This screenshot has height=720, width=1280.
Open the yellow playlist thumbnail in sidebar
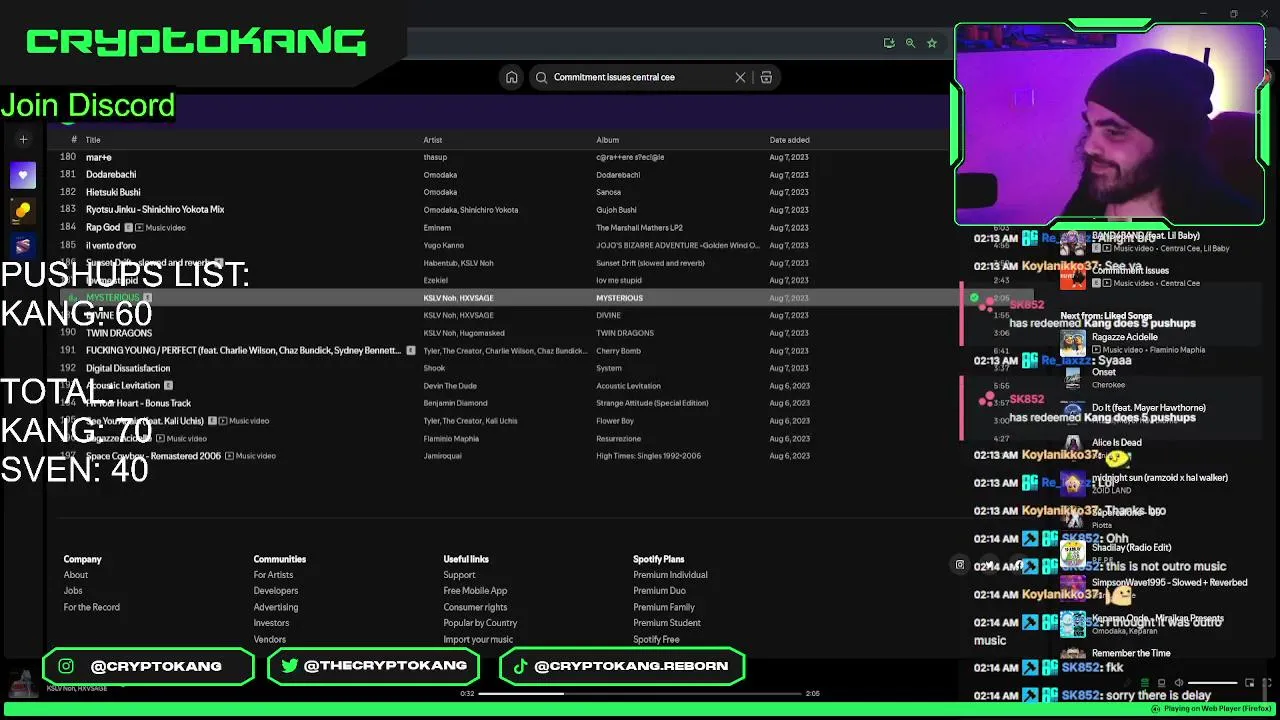23,210
